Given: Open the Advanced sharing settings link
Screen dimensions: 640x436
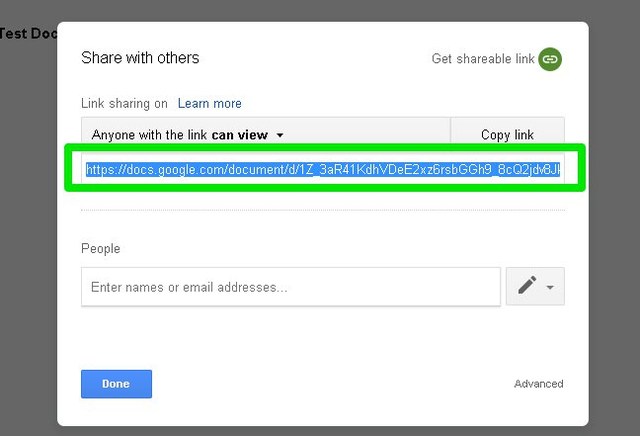Looking at the screenshot, I should pos(538,384).
